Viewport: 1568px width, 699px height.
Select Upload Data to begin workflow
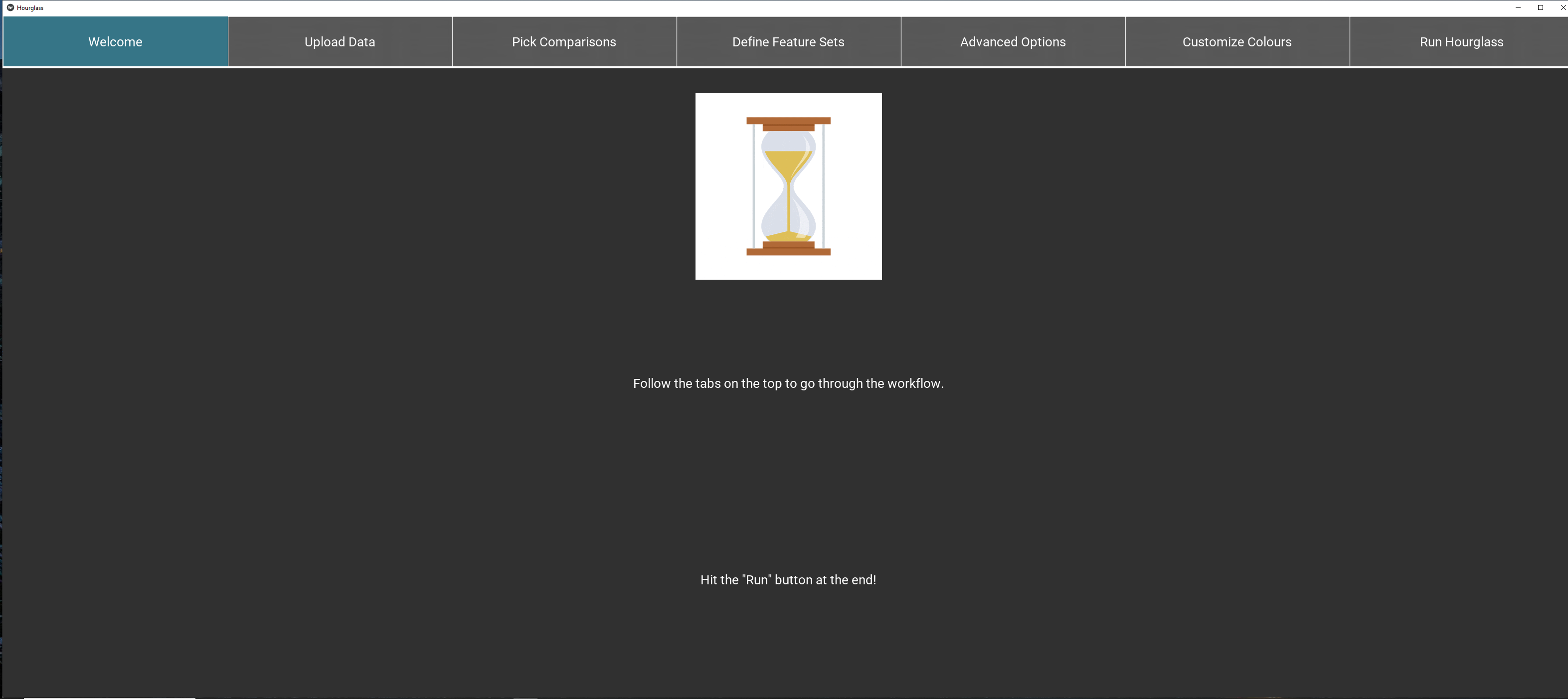click(339, 41)
